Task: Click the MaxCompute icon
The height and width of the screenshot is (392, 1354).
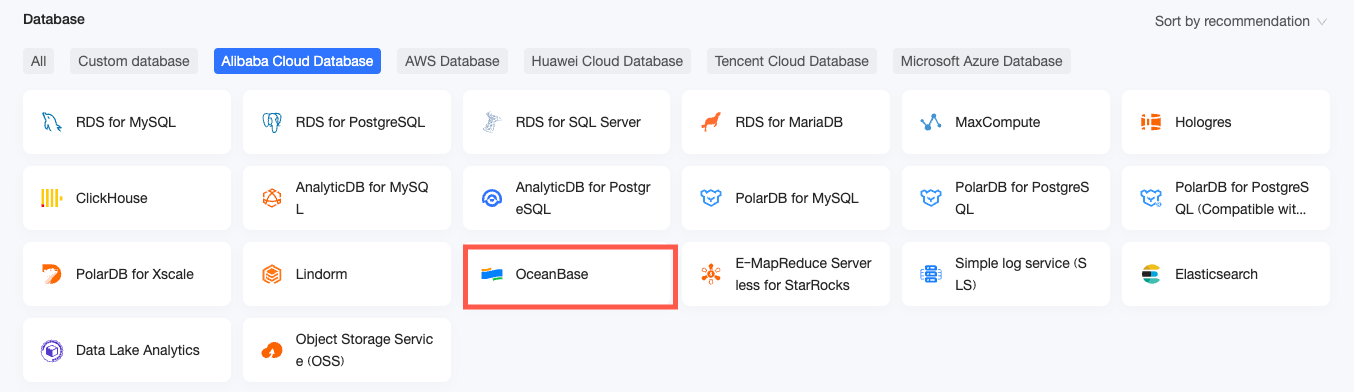Action: click(931, 122)
